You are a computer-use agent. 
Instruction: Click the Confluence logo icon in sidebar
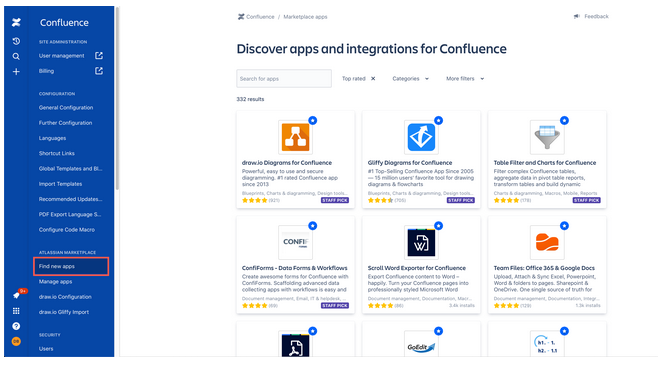pyautogui.click(x=16, y=22)
